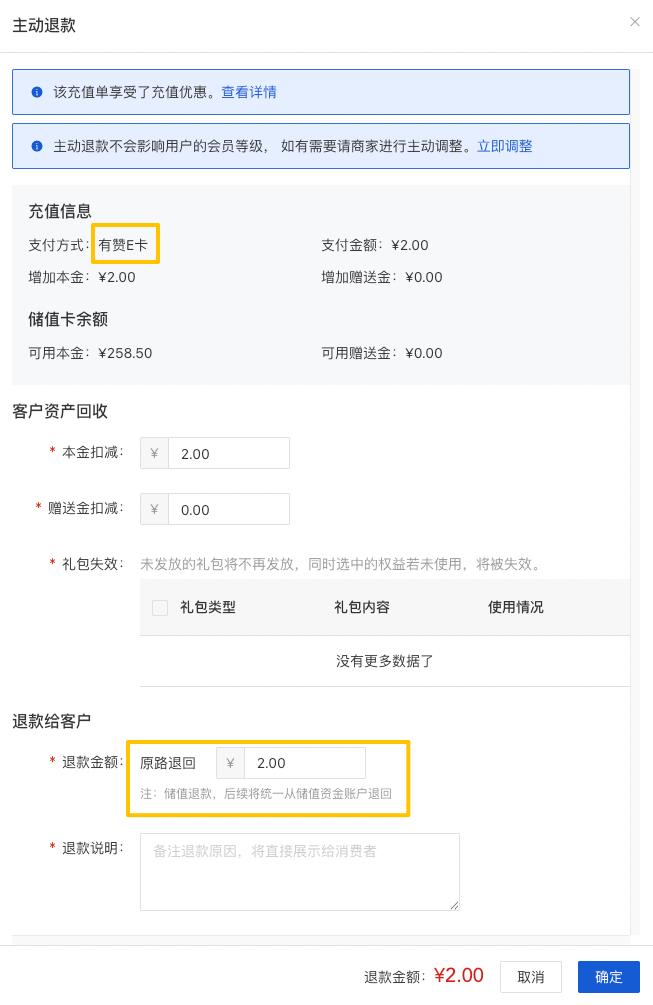Click into the 退款说明 text area
653x1005 pixels.
[299, 871]
